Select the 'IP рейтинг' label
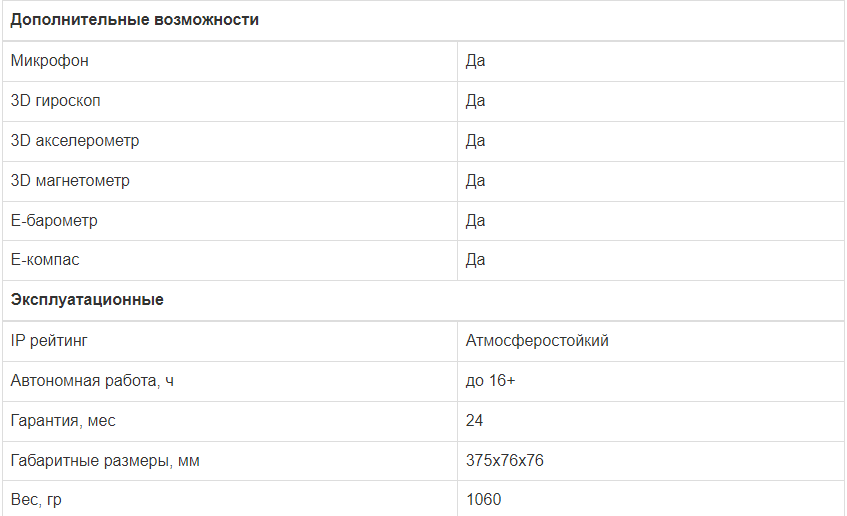Viewport: 847px width, 516px height. click(x=50, y=341)
